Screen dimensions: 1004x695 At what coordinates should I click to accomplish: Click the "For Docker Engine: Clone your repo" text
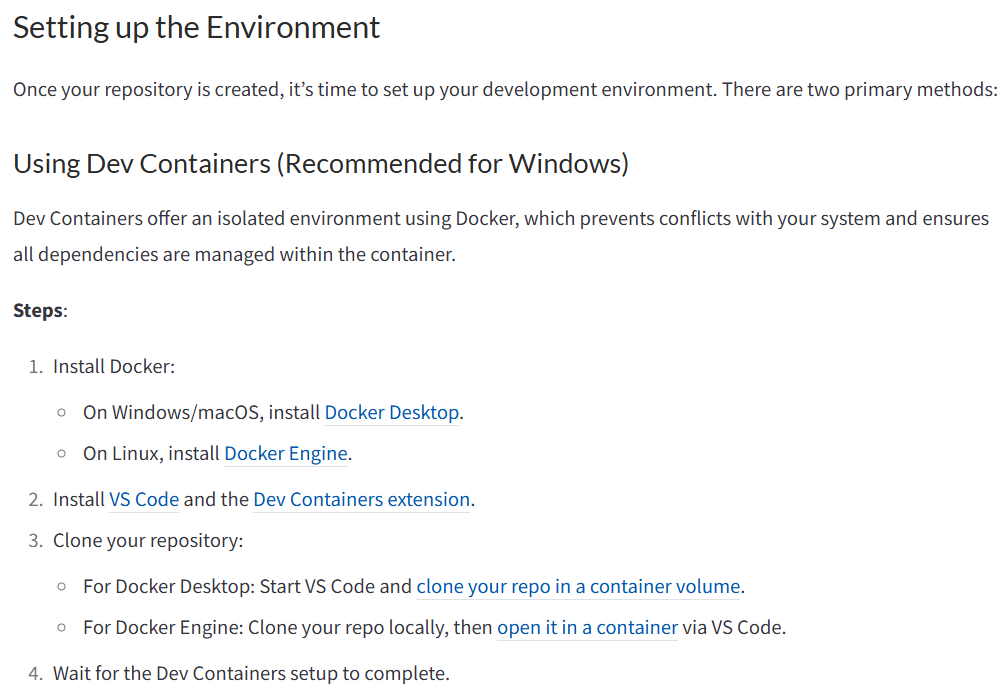(x=288, y=629)
